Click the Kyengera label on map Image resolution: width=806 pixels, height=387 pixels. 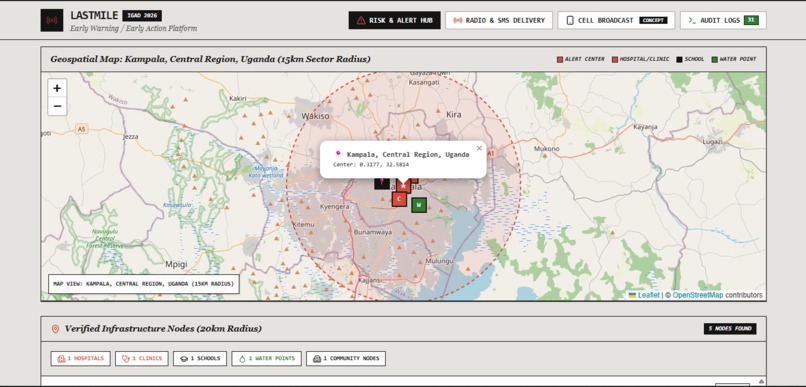[335, 207]
